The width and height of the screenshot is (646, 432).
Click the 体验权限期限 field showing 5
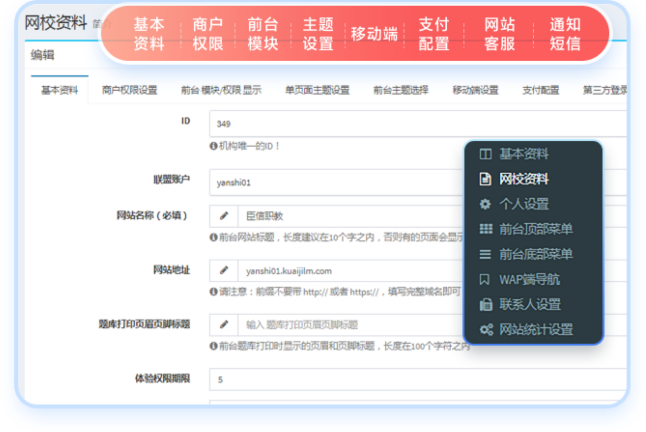[x=418, y=379]
